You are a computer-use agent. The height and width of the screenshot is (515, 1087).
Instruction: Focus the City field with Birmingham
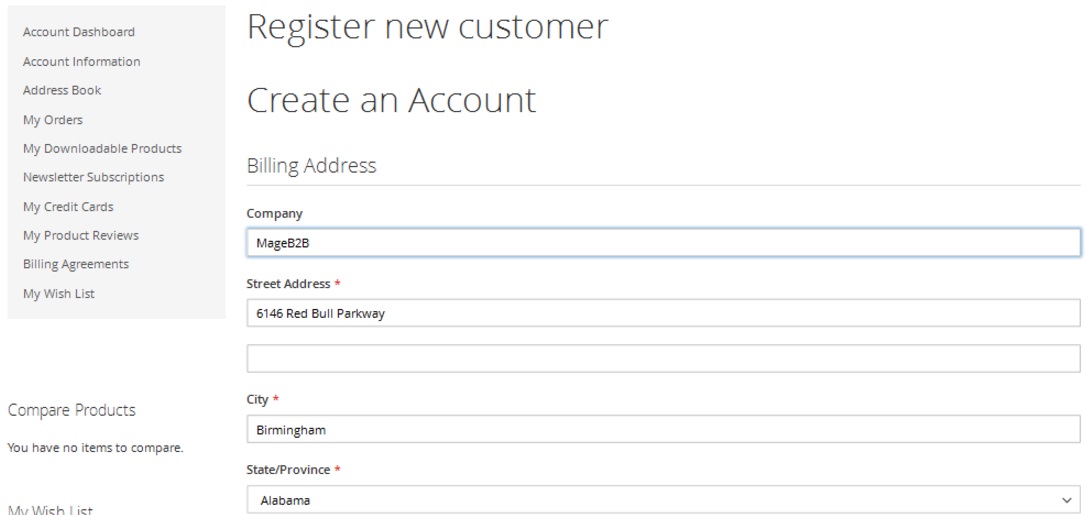(x=663, y=430)
